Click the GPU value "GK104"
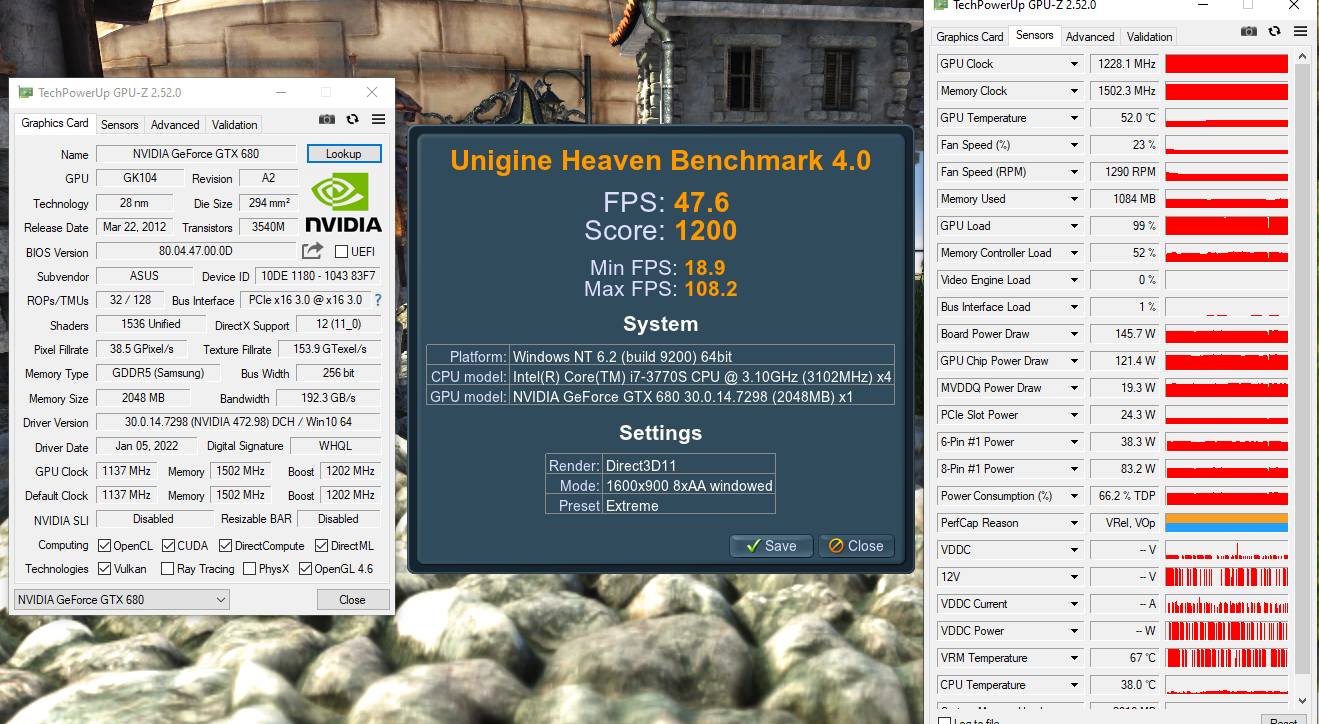1319x724 pixels. point(140,178)
